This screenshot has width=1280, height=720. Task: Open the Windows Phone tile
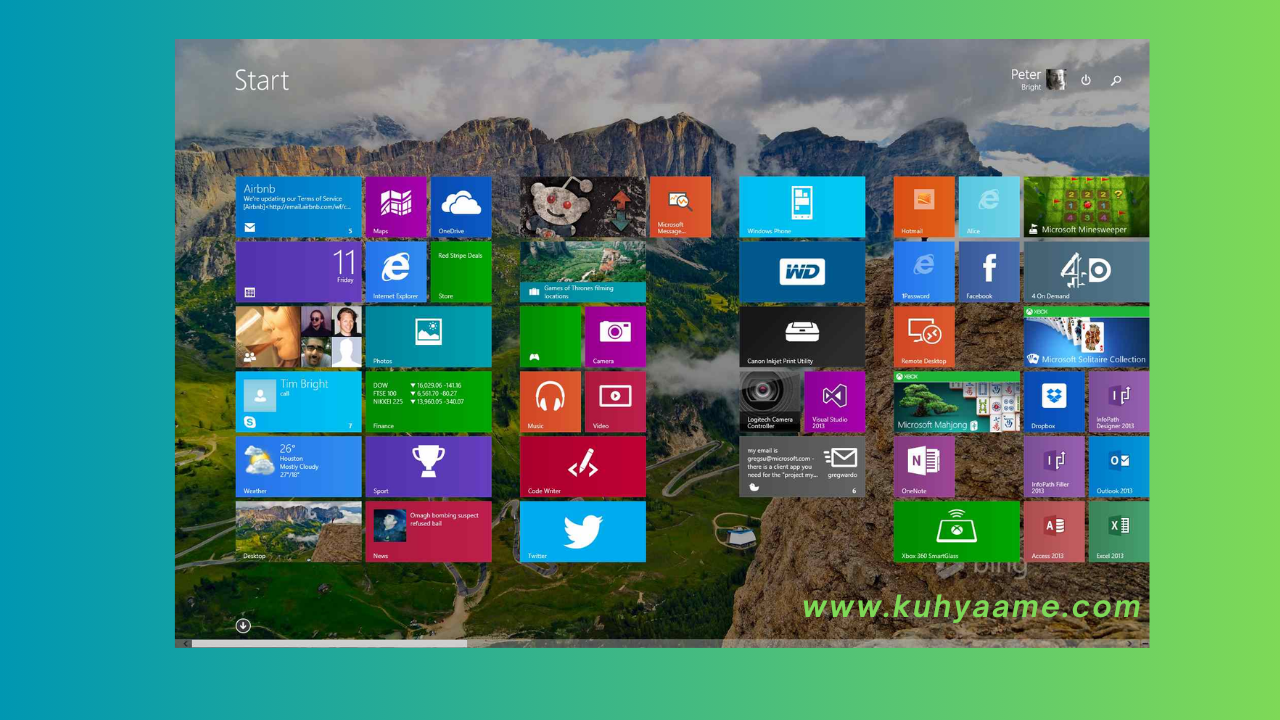tap(802, 207)
